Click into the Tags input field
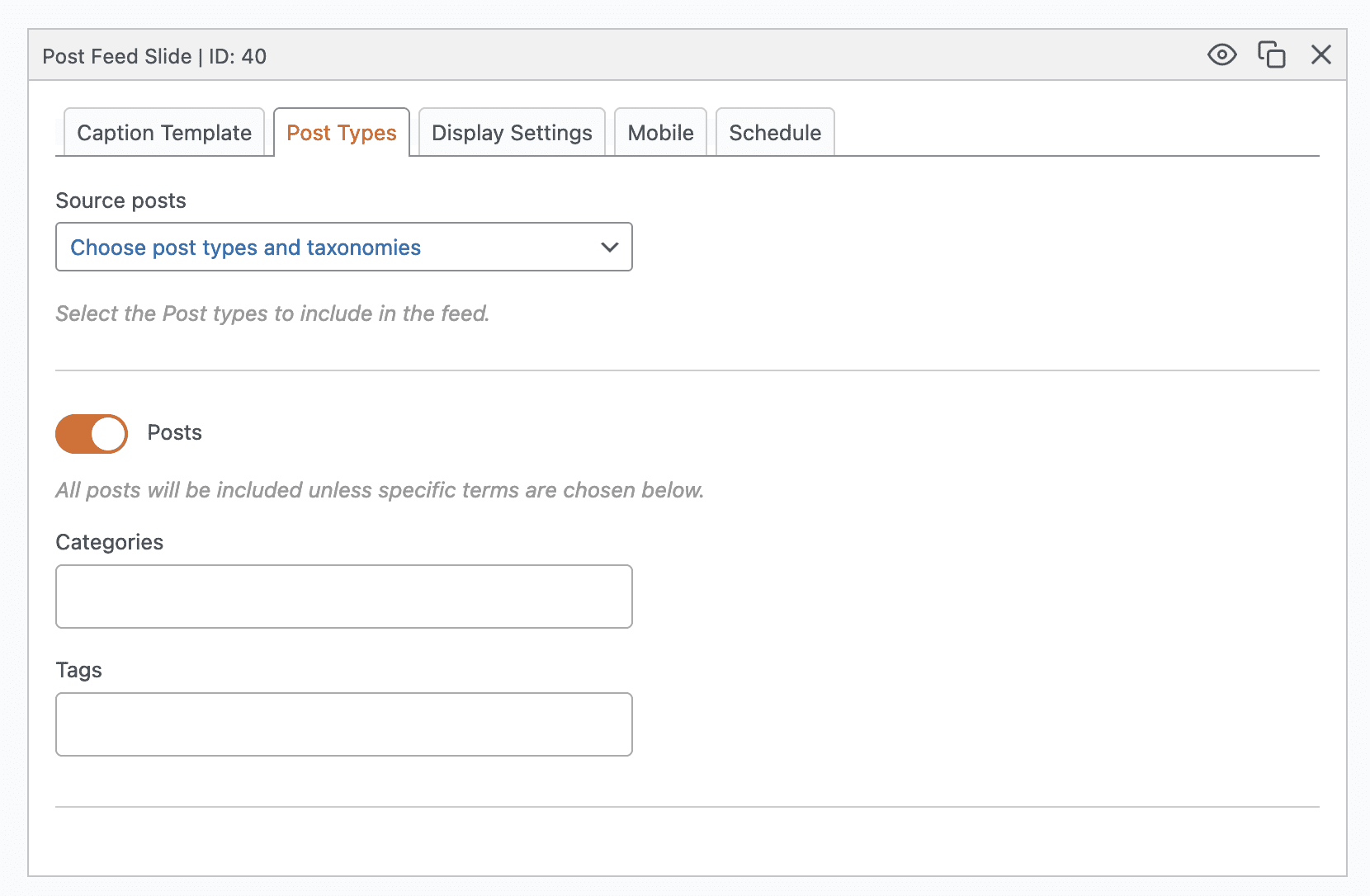This screenshot has height=896, width=1370. (343, 724)
